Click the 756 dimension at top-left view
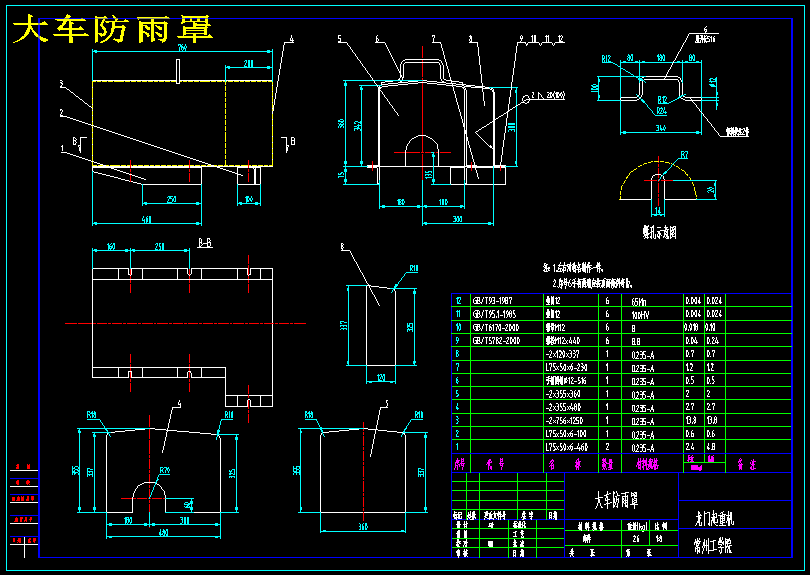This screenshot has width=810, height=575. pyautogui.click(x=182, y=48)
